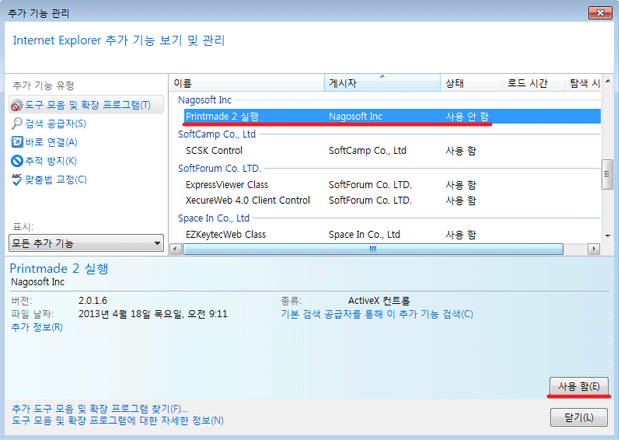Click the Accelerators icon in sidebar
Image resolution: width=619 pixels, height=440 pixels.
pos(17,142)
